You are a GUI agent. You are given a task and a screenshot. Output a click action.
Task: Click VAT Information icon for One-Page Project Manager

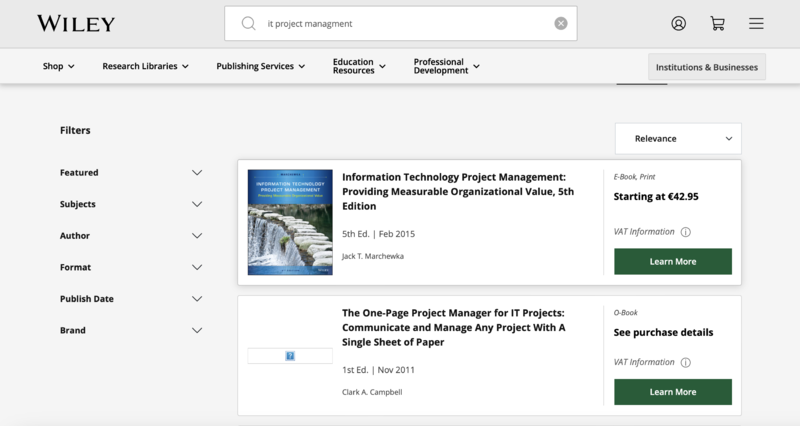(685, 362)
